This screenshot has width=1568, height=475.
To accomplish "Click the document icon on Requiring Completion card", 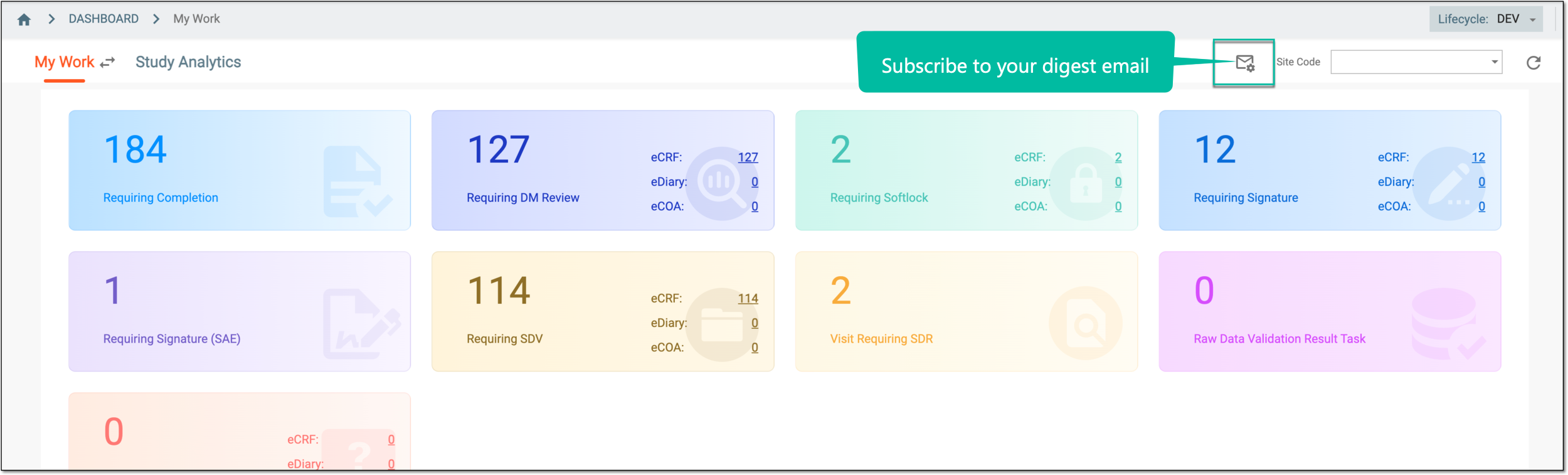I will pyautogui.click(x=358, y=181).
